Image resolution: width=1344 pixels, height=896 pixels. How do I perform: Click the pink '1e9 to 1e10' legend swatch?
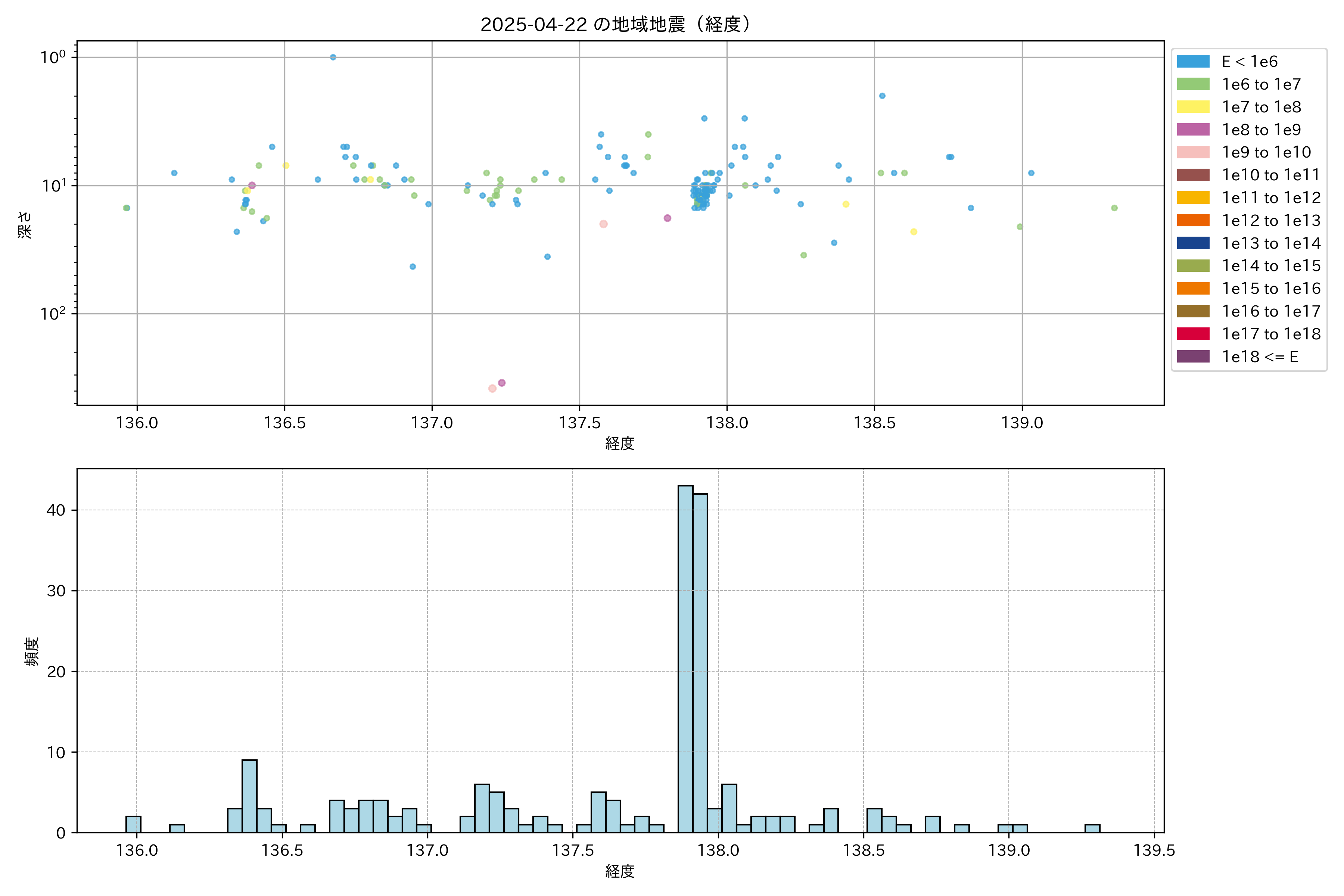(1192, 152)
